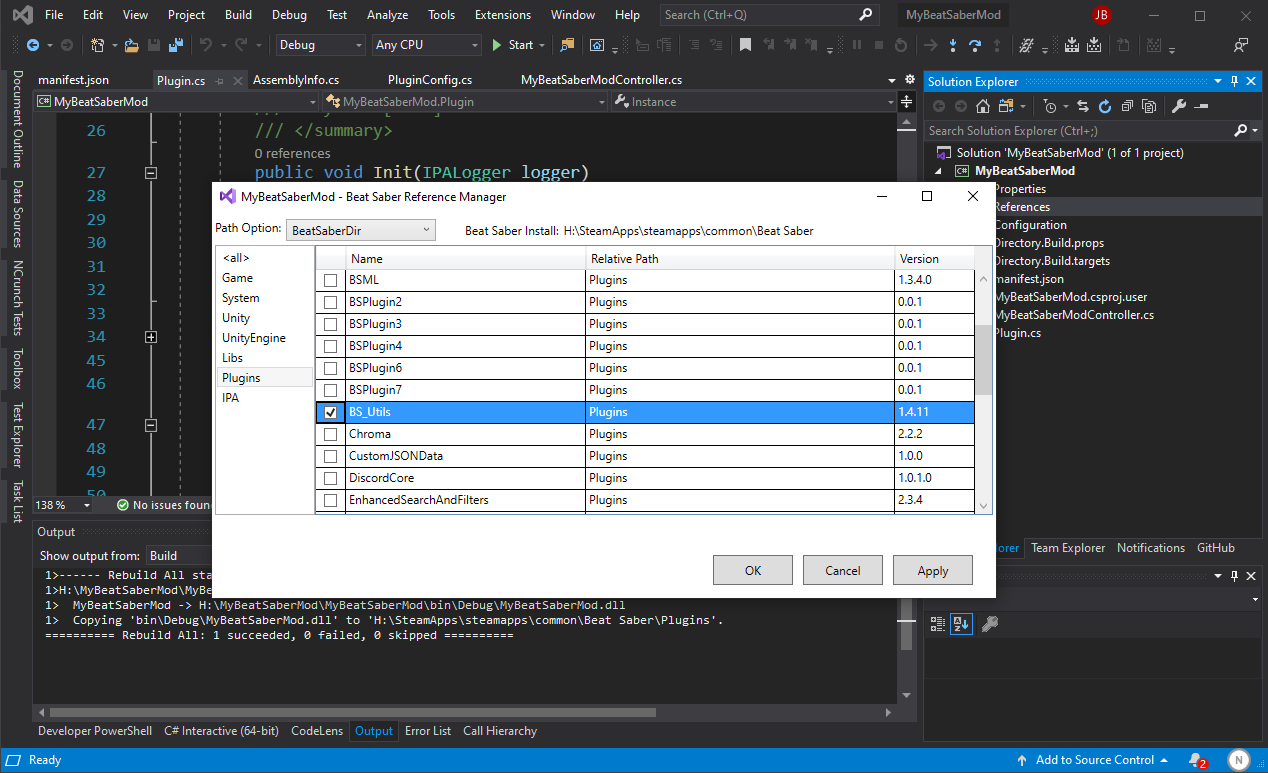Check the DiscordCore checkbox
The height and width of the screenshot is (773, 1268).
330,478
